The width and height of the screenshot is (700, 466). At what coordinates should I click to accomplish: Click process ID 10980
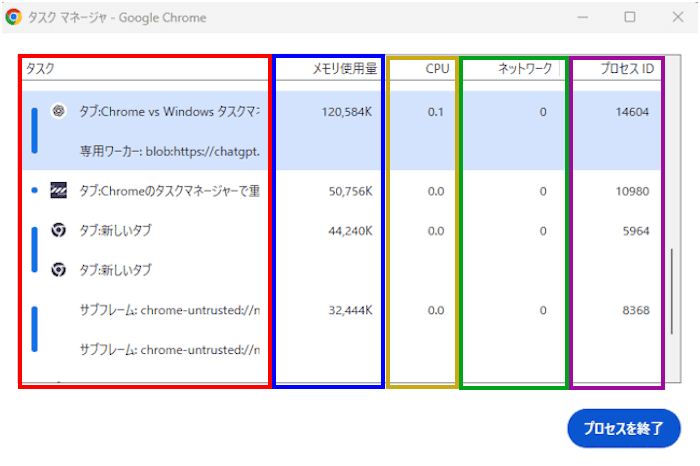pyautogui.click(x=632, y=191)
